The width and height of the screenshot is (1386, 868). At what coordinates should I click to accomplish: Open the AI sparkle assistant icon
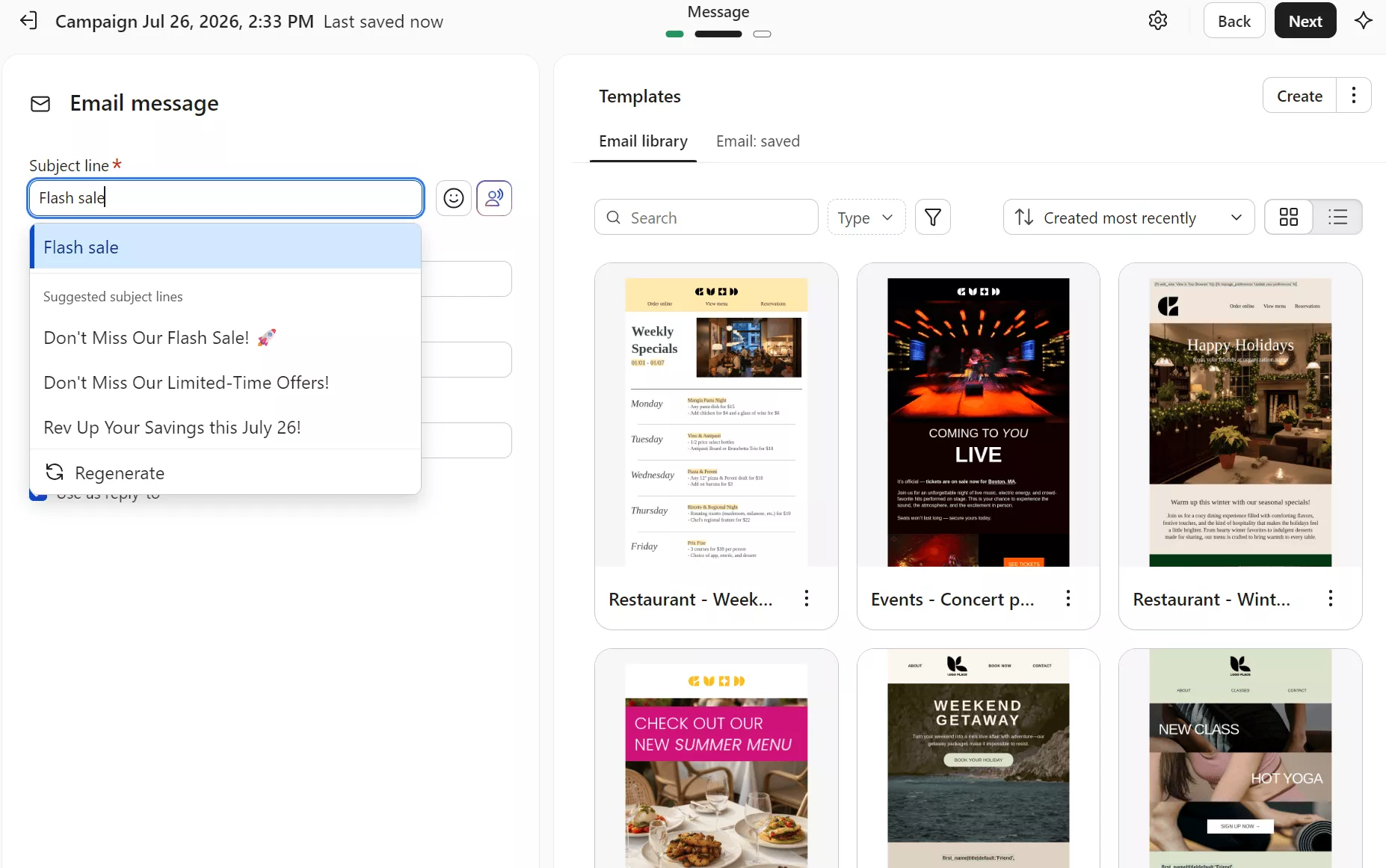pyautogui.click(x=1364, y=21)
